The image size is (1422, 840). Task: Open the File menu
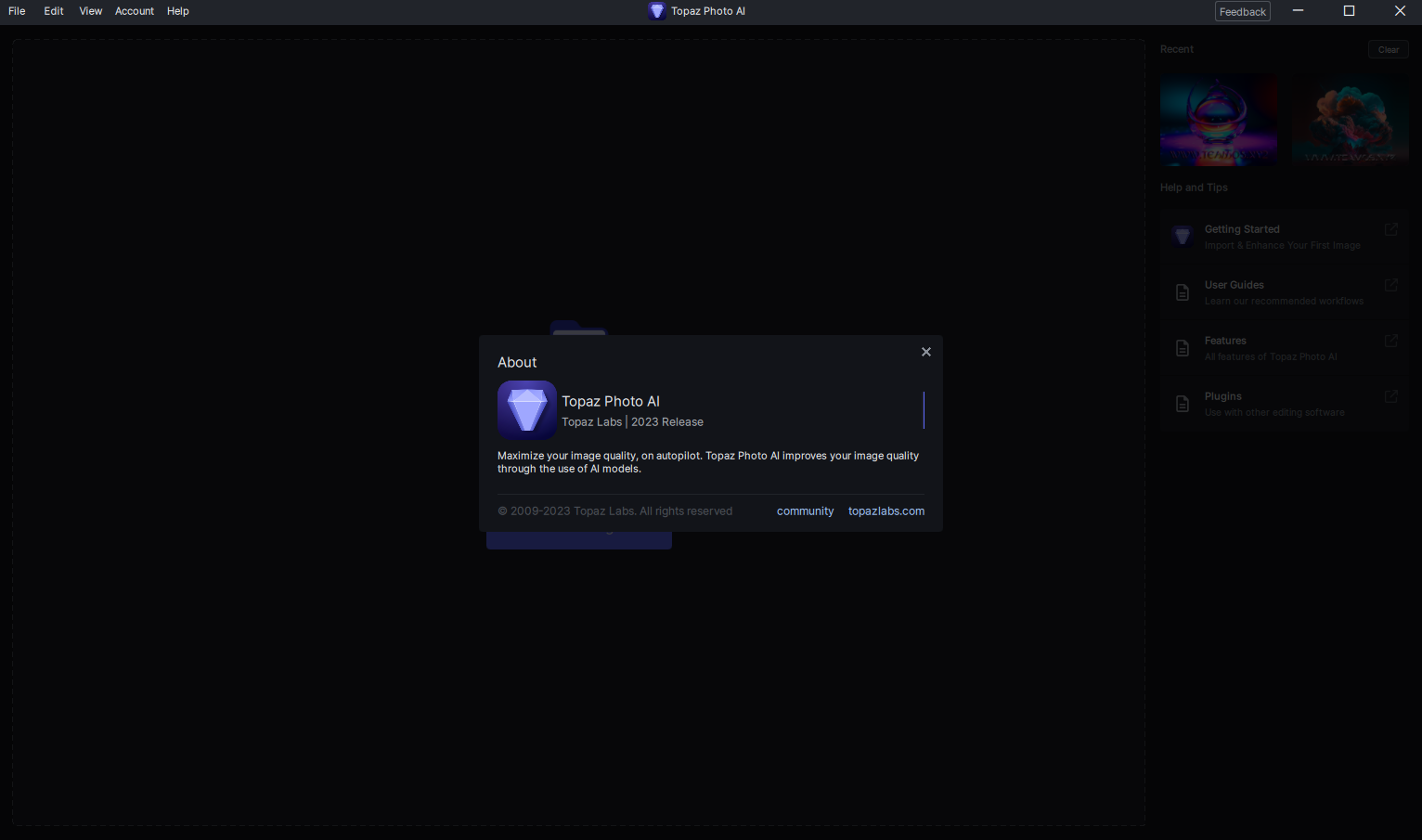coord(17,11)
